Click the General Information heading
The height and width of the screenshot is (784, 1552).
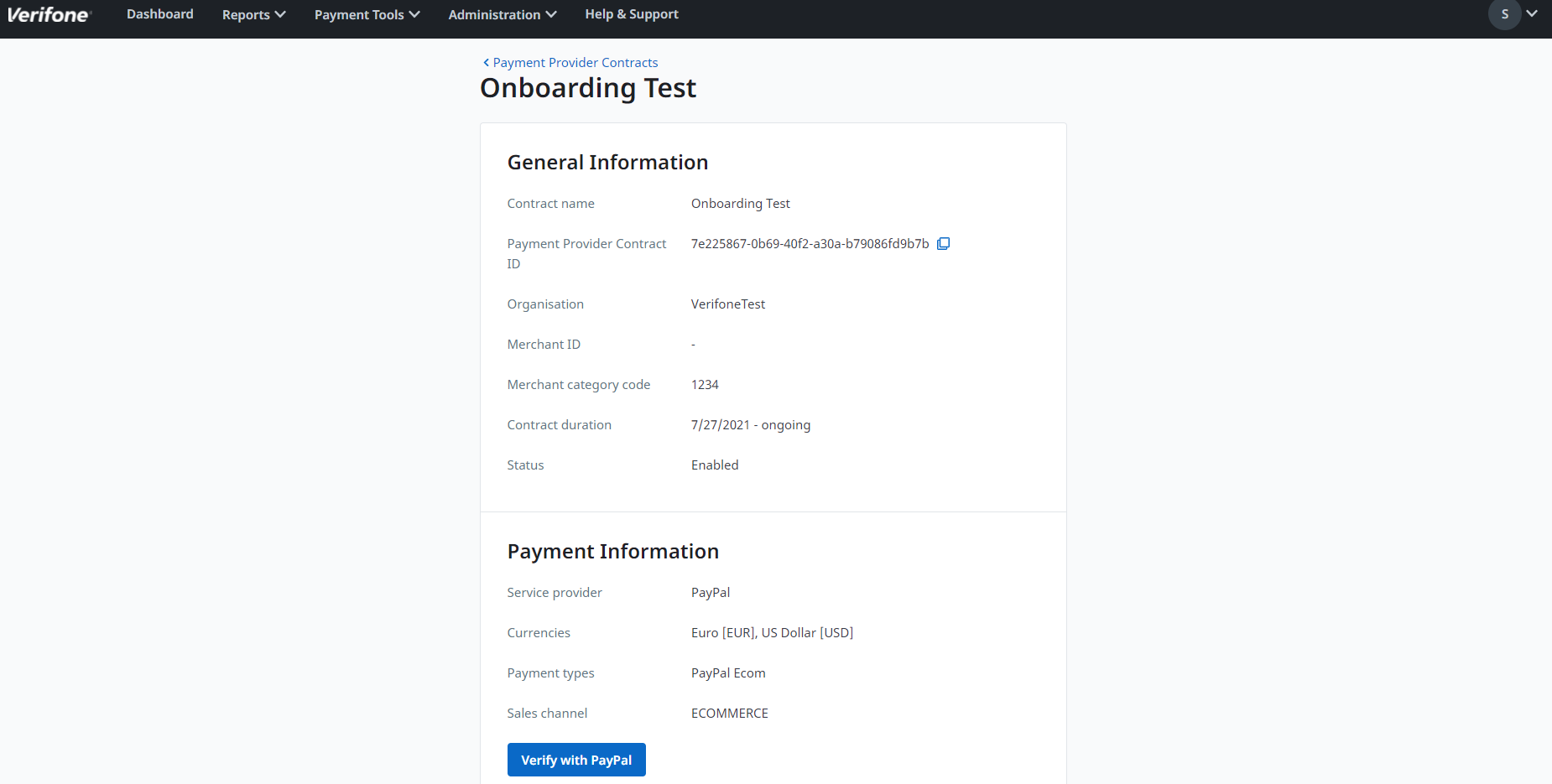(x=607, y=163)
